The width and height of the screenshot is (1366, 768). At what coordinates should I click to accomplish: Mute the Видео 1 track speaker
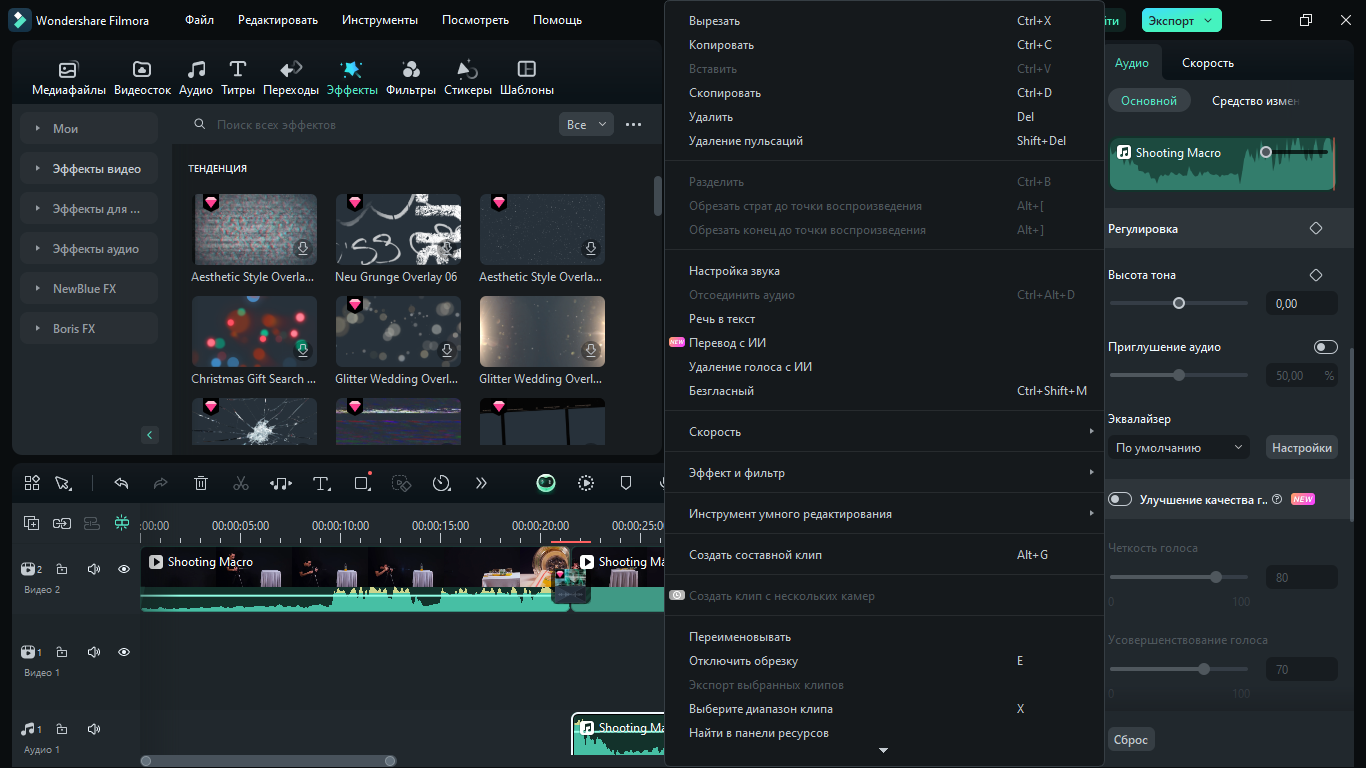click(x=94, y=652)
